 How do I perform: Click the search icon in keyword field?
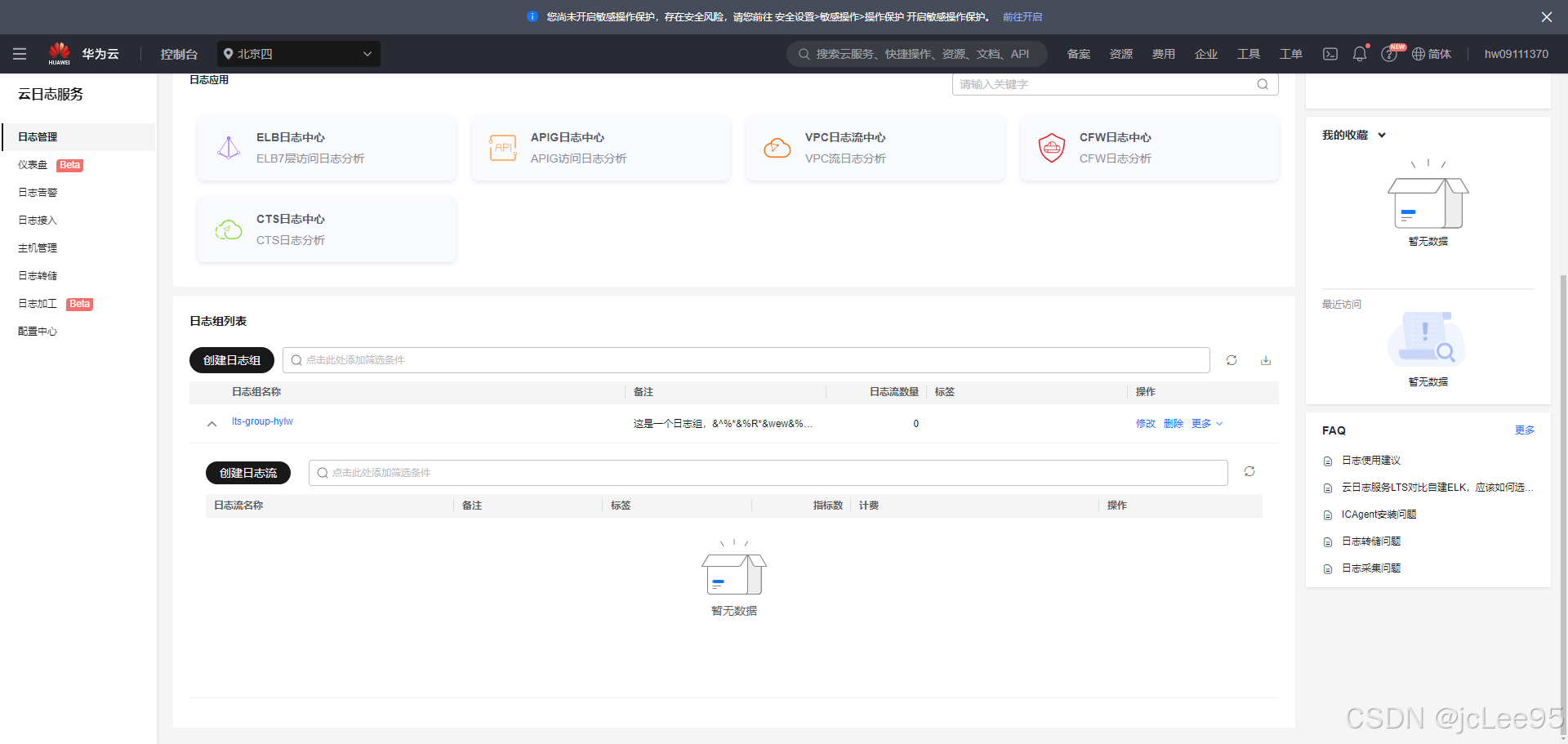click(1263, 84)
